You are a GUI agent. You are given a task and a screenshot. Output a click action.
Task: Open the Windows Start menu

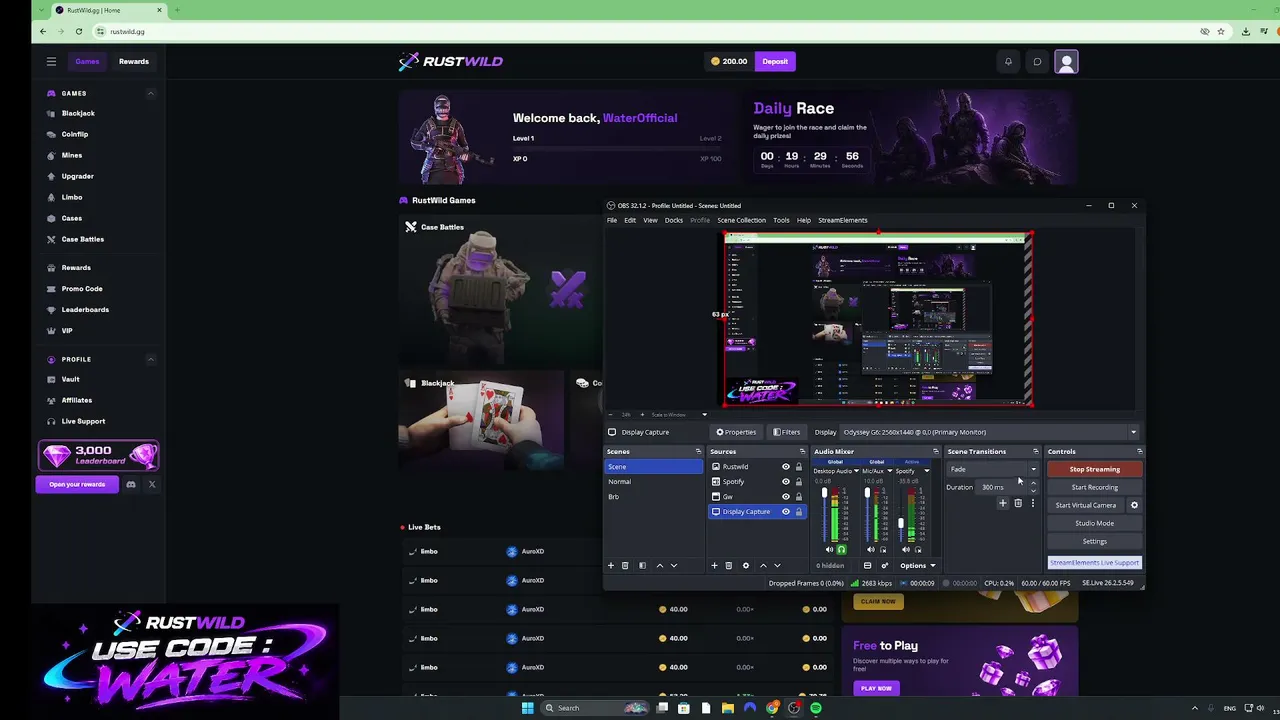pos(527,708)
